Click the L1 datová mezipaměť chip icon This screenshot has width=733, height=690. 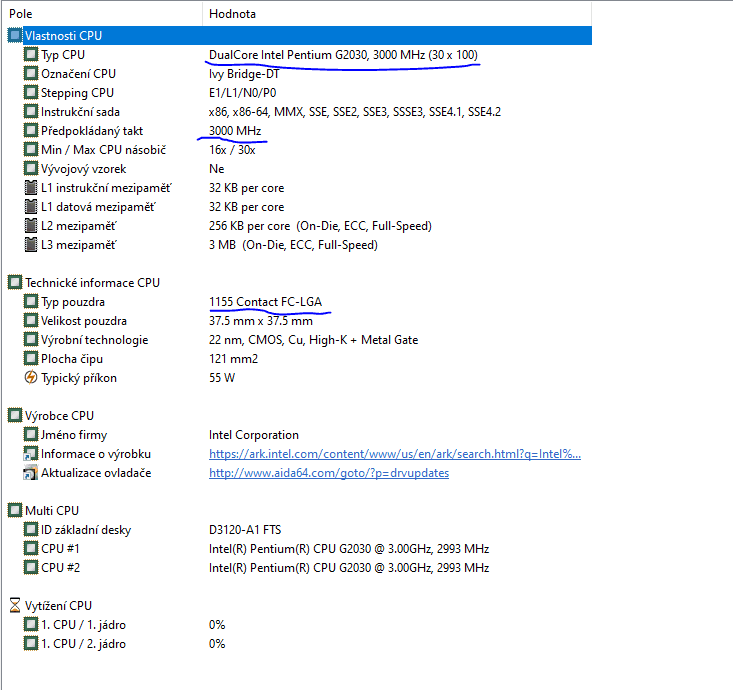tap(31, 207)
